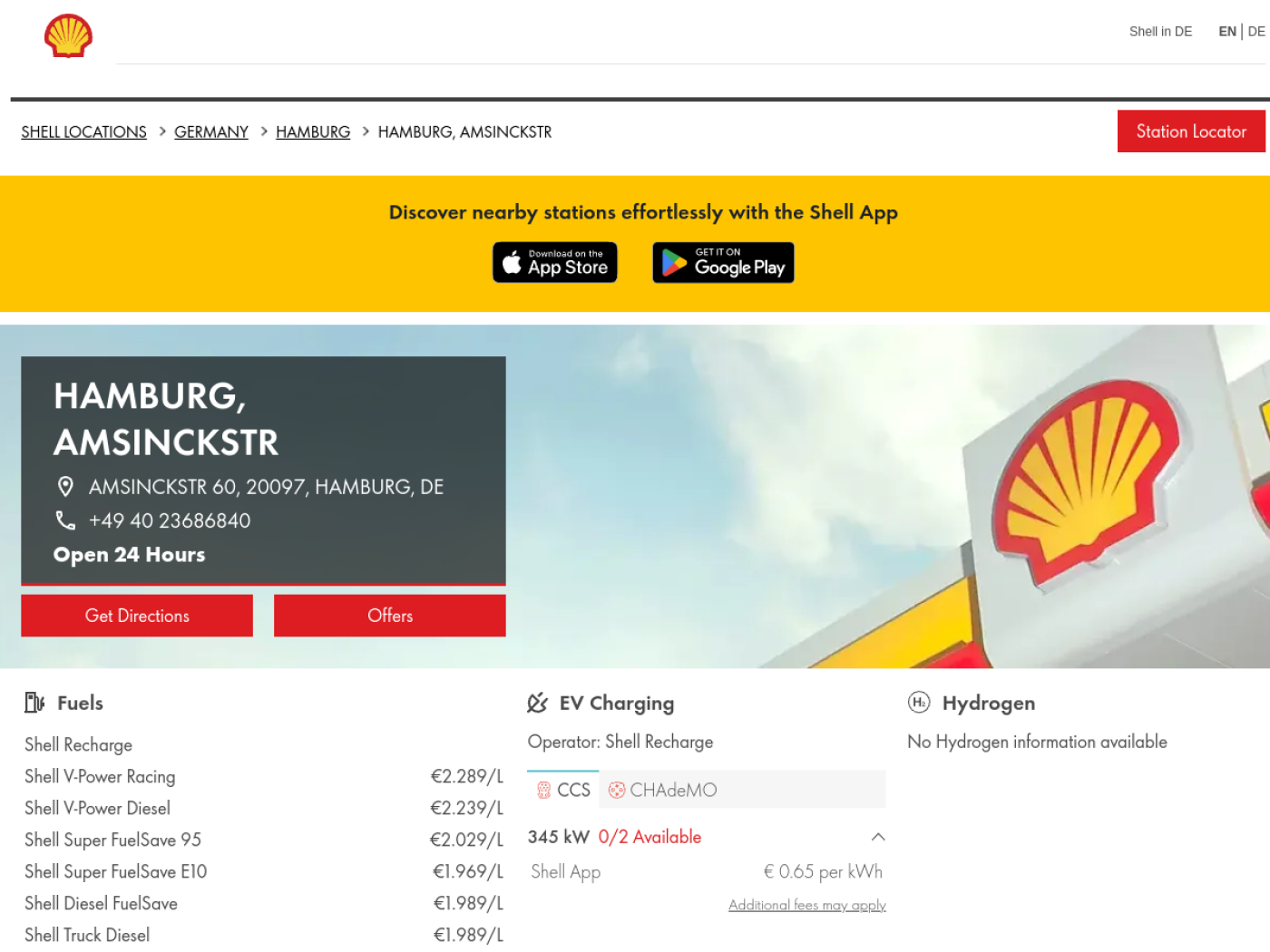The width and height of the screenshot is (1270, 952).
Task: Click Operator: Shell Recharge text
Action: (620, 742)
